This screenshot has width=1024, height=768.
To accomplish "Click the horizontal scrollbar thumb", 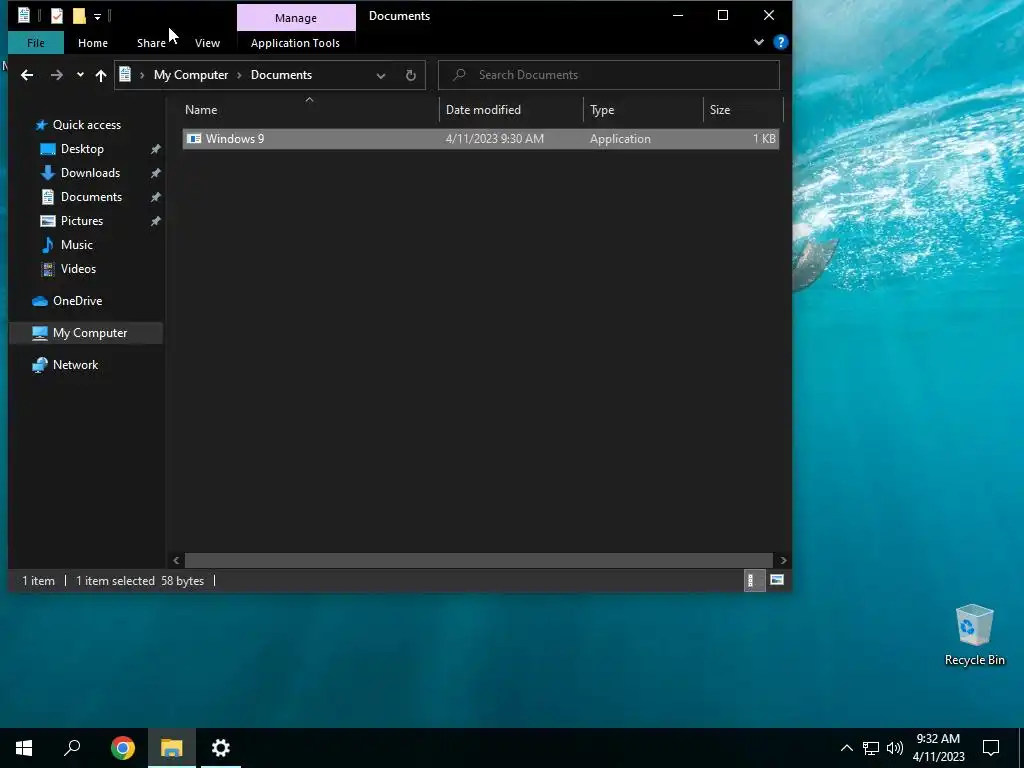I will 479,560.
